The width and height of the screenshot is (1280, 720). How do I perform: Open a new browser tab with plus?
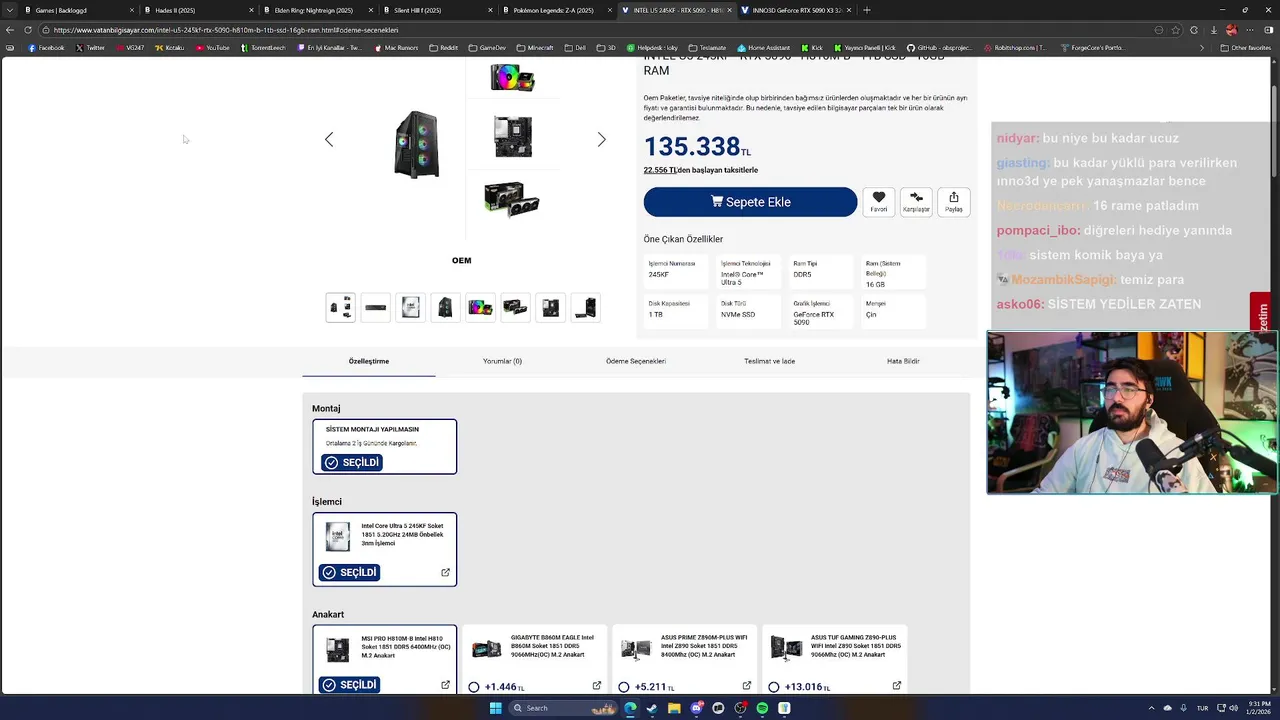(867, 10)
